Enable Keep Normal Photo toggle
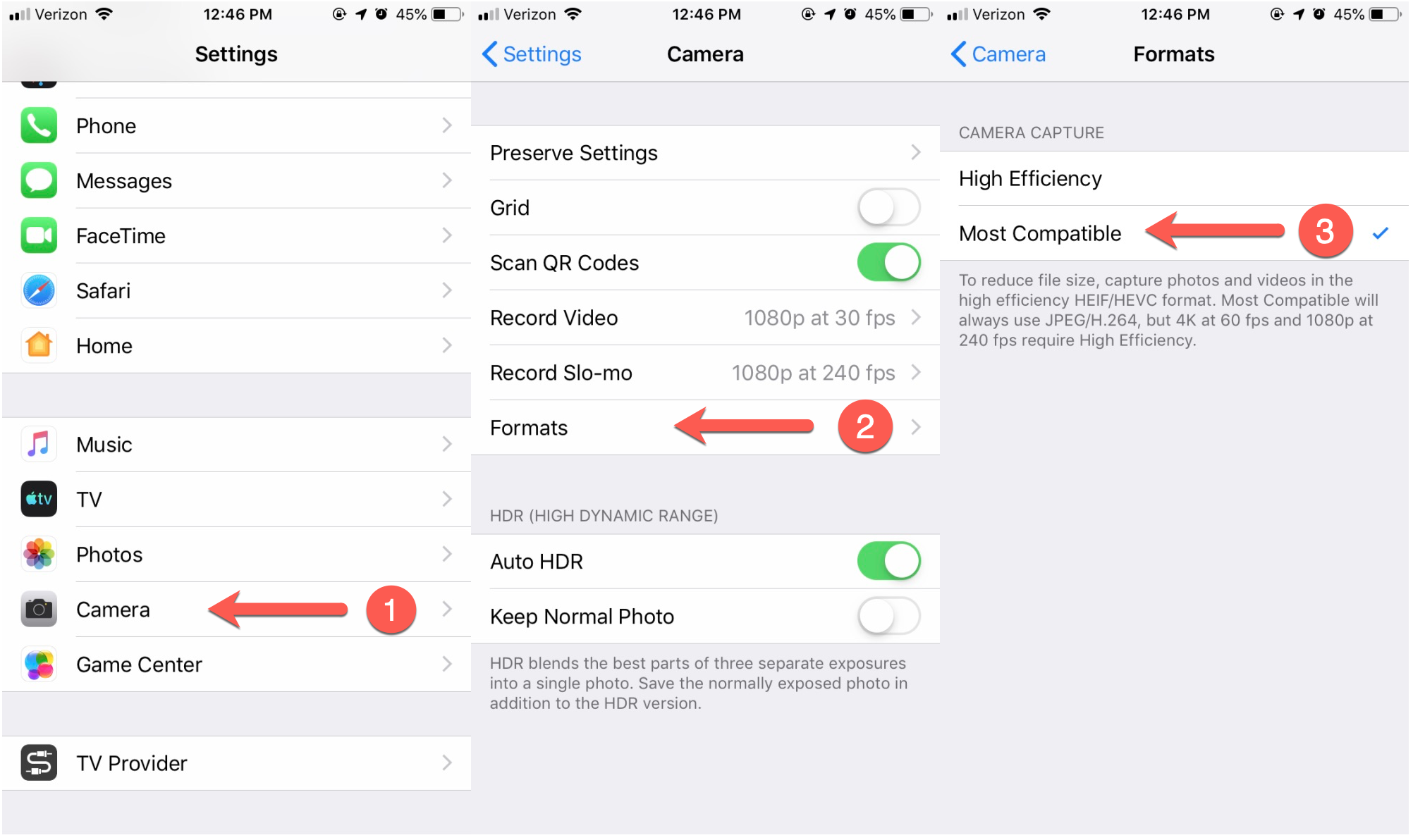Screen dimensions: 1413x840 point(892,615)
